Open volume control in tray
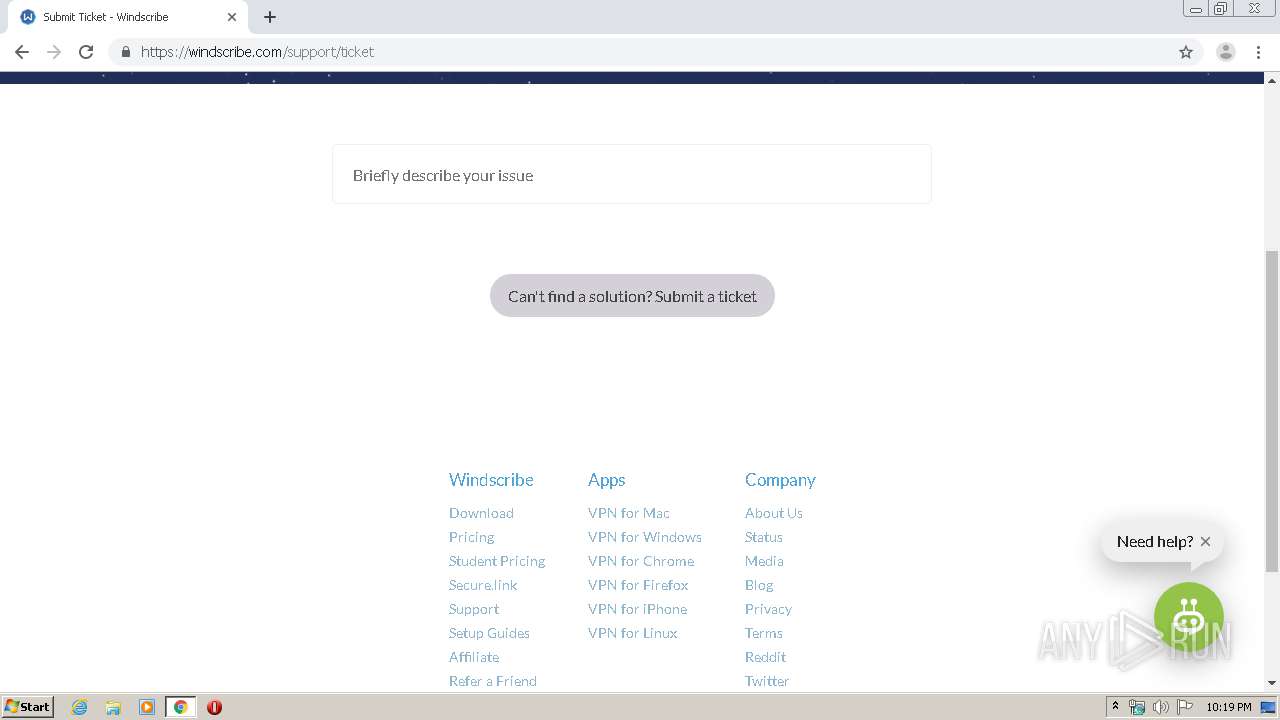Viewport: 1280px width, 720px height. point(1161,707)
